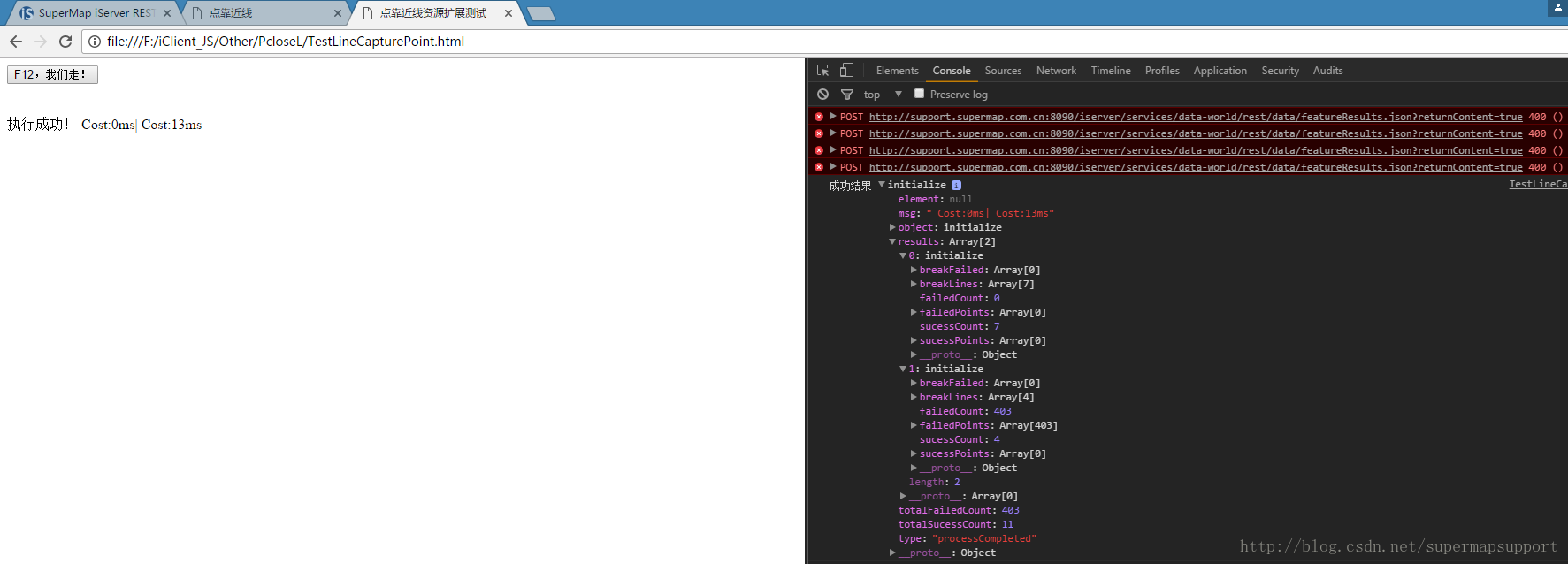The image size is (1568, 564).
Task: Collapse the results: Array[2] node
Action: 892,241
